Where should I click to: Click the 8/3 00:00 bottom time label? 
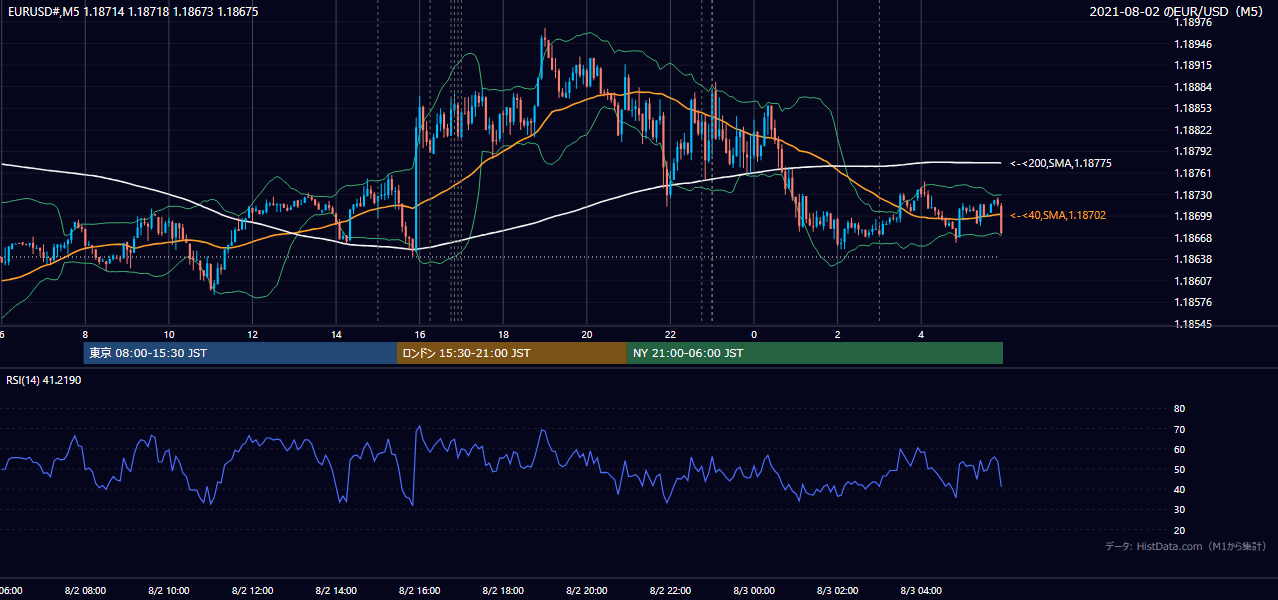(753, 590)
